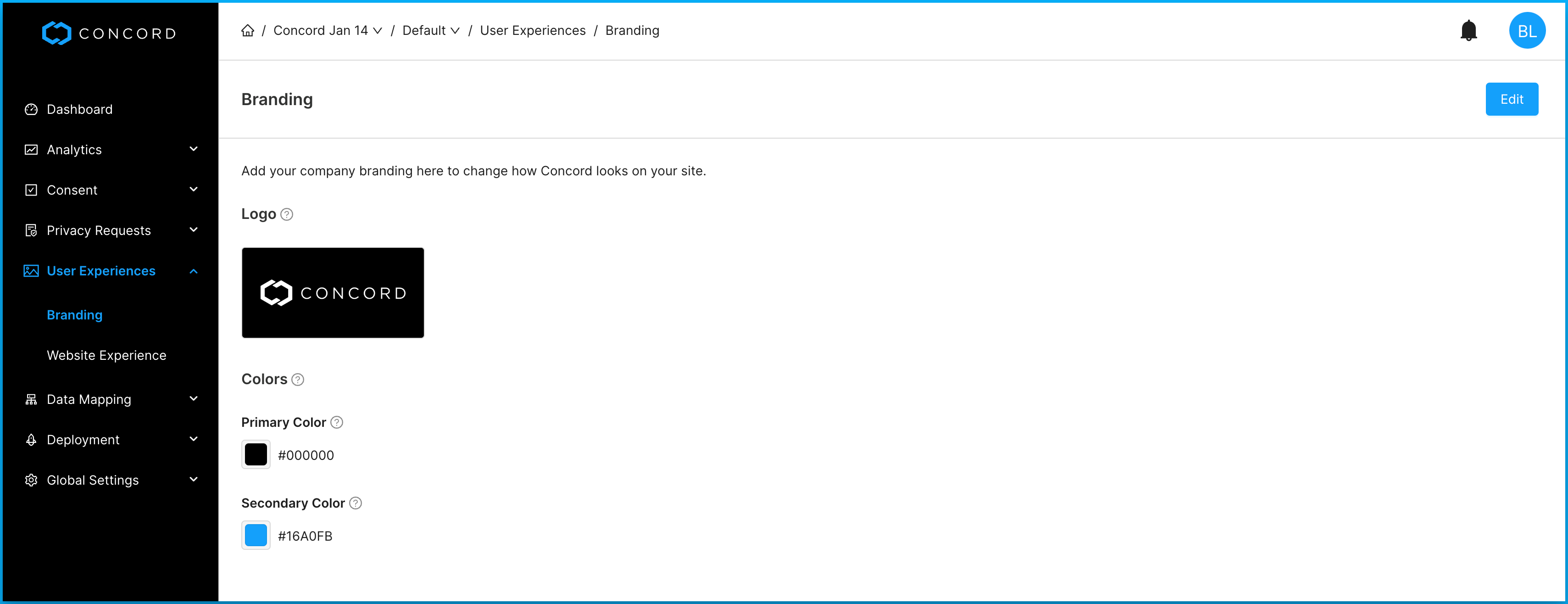Show help tooltip for Primary Color
Image resolution: width=1568 pixels, height=604 pixels.
[x=337, y=423]
